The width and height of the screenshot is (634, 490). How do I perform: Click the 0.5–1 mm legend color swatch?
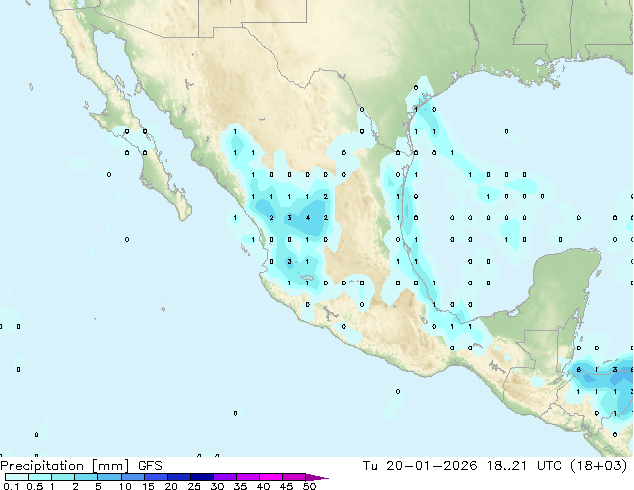point(40,477)
